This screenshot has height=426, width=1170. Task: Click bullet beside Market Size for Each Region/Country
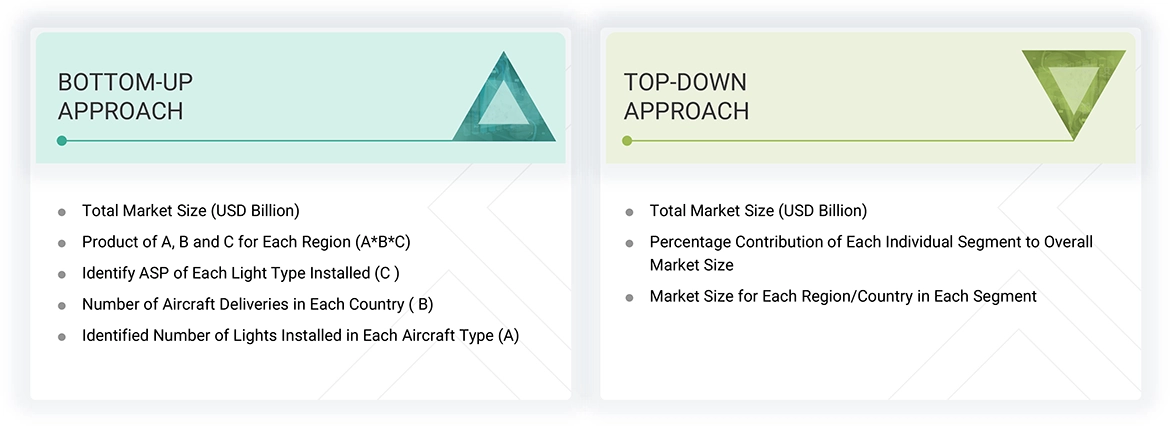629,297
